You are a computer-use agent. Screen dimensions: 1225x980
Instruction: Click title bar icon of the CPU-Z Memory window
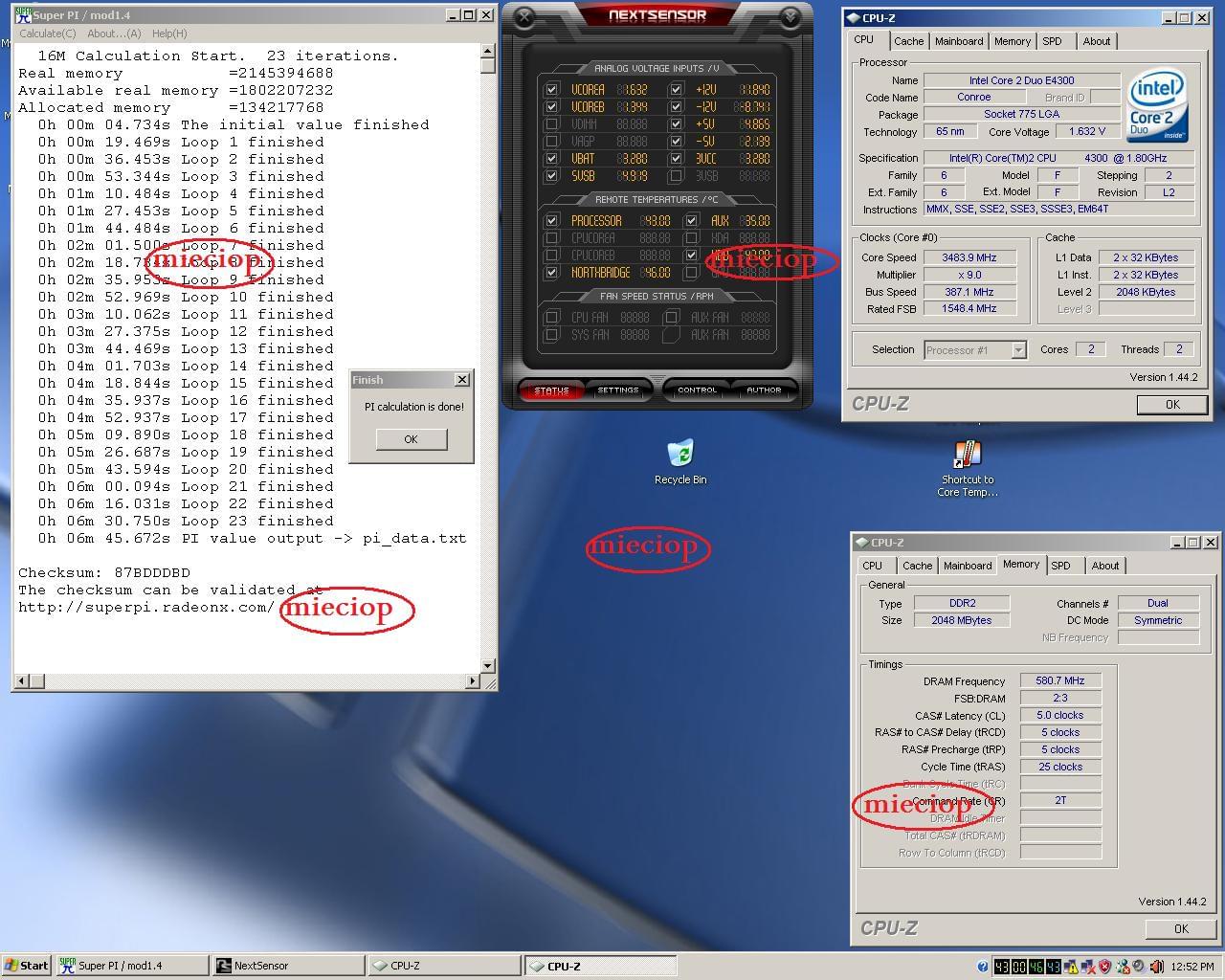(862, 543)
